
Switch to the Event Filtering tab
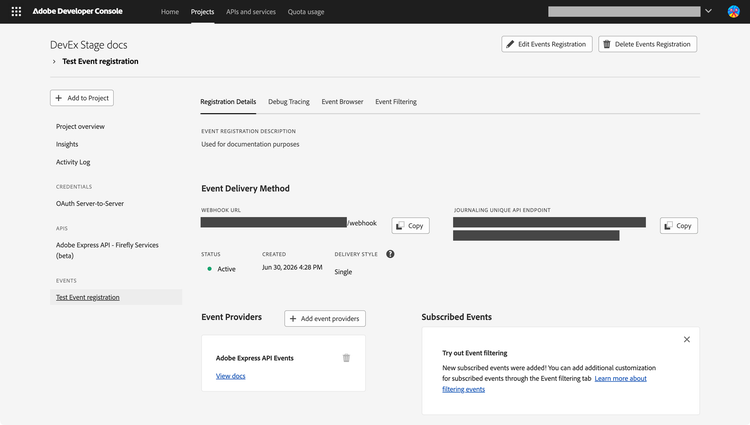396,101
